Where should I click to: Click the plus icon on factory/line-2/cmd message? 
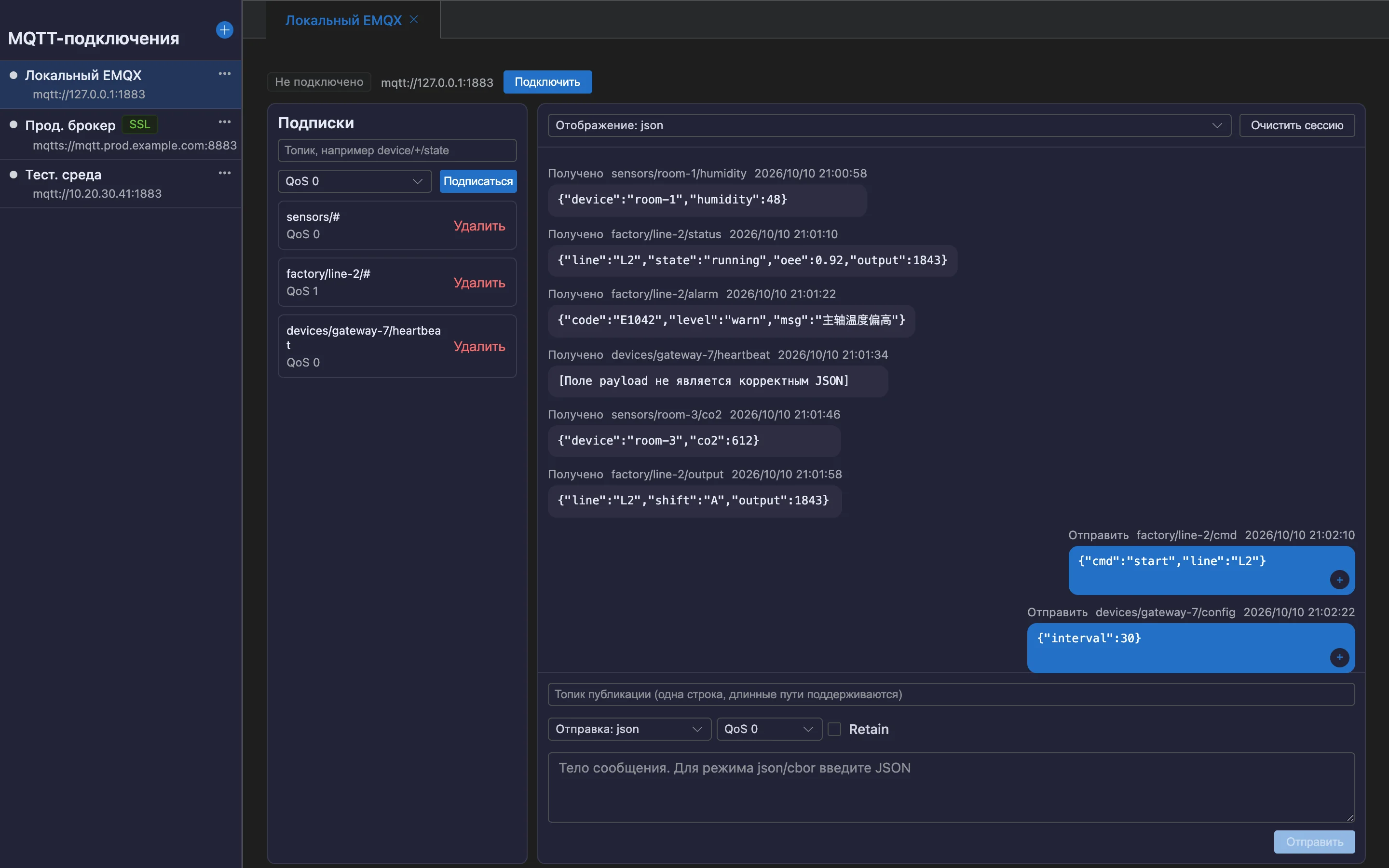tap(1339, 580)
